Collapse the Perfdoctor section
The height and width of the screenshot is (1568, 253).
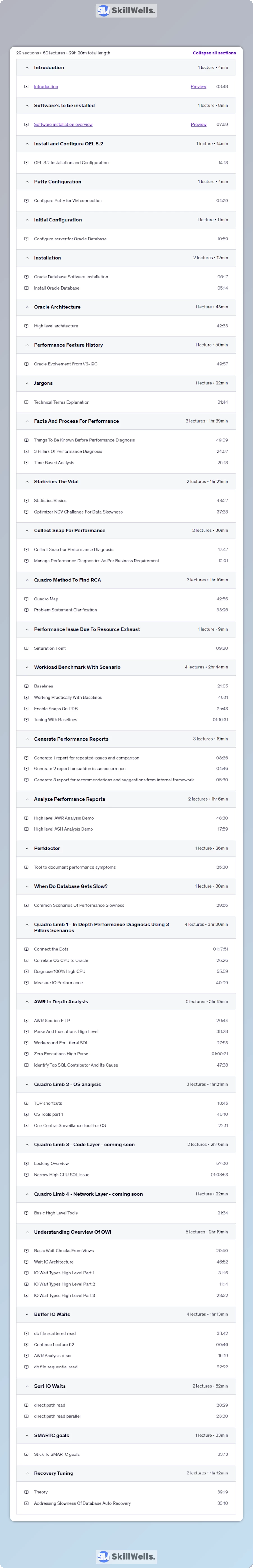(27, 848)
